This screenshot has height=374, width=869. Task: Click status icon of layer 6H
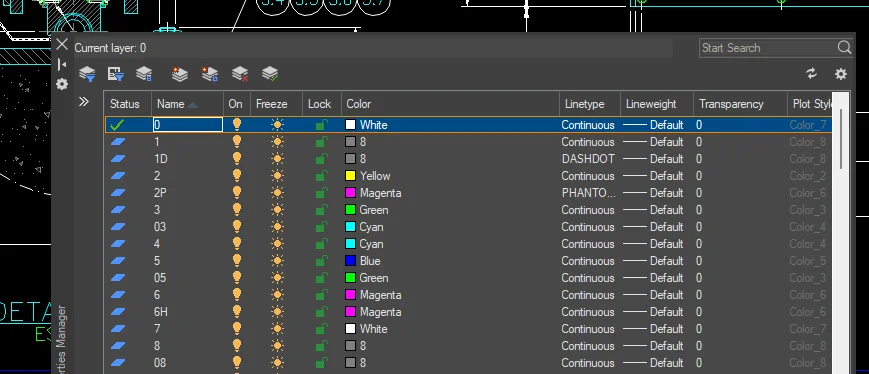click(x=117, y=312)
